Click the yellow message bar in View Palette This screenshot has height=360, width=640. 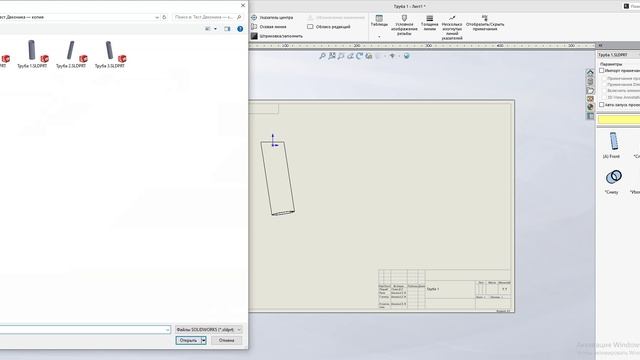(x=619, y=120)
